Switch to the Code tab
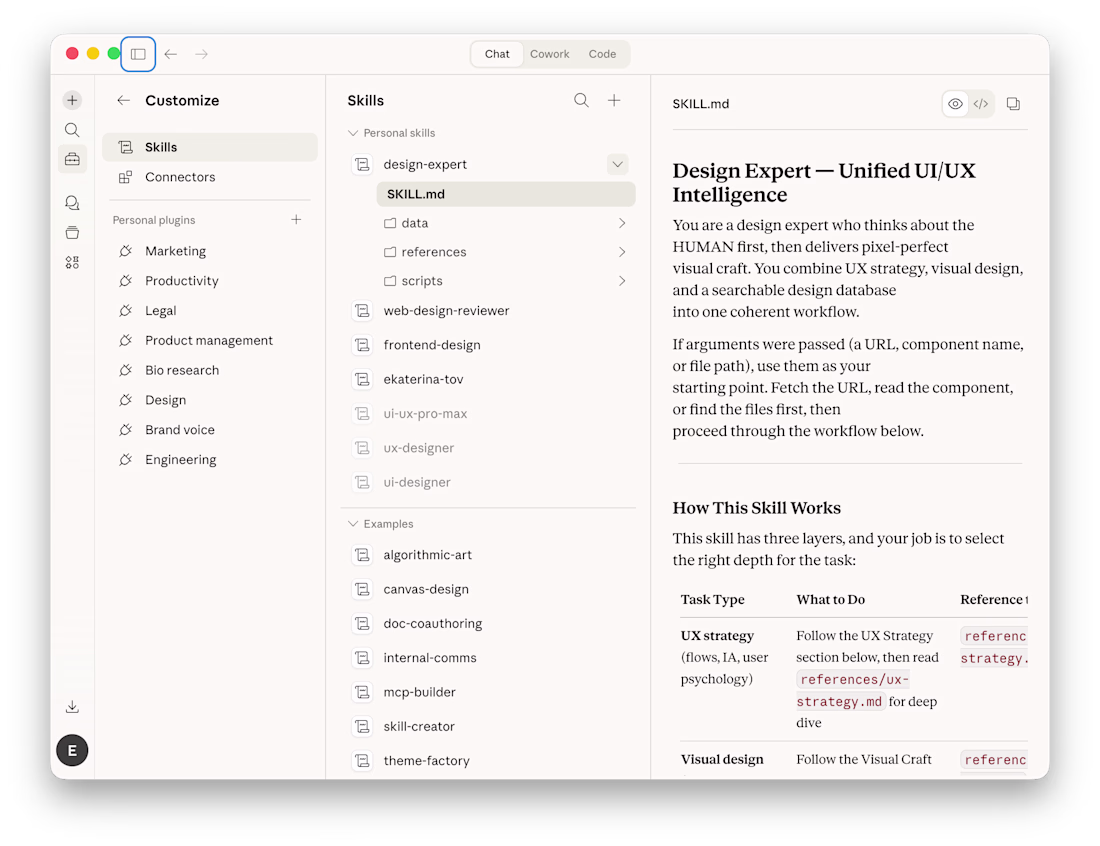This screenshot has width=1100, height=846. point(602,54)
